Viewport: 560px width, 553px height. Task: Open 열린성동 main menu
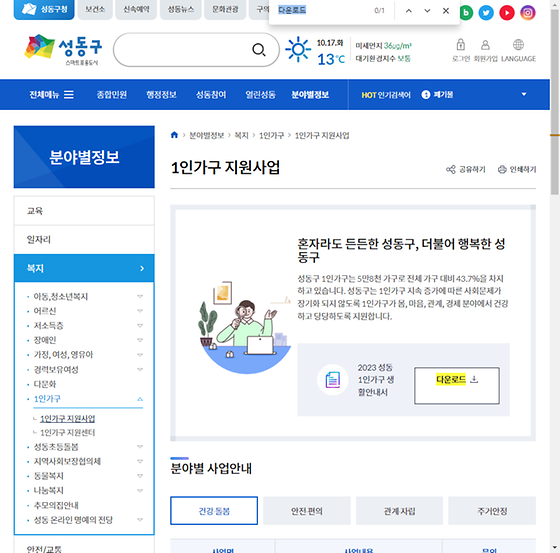tap(260, 95)
